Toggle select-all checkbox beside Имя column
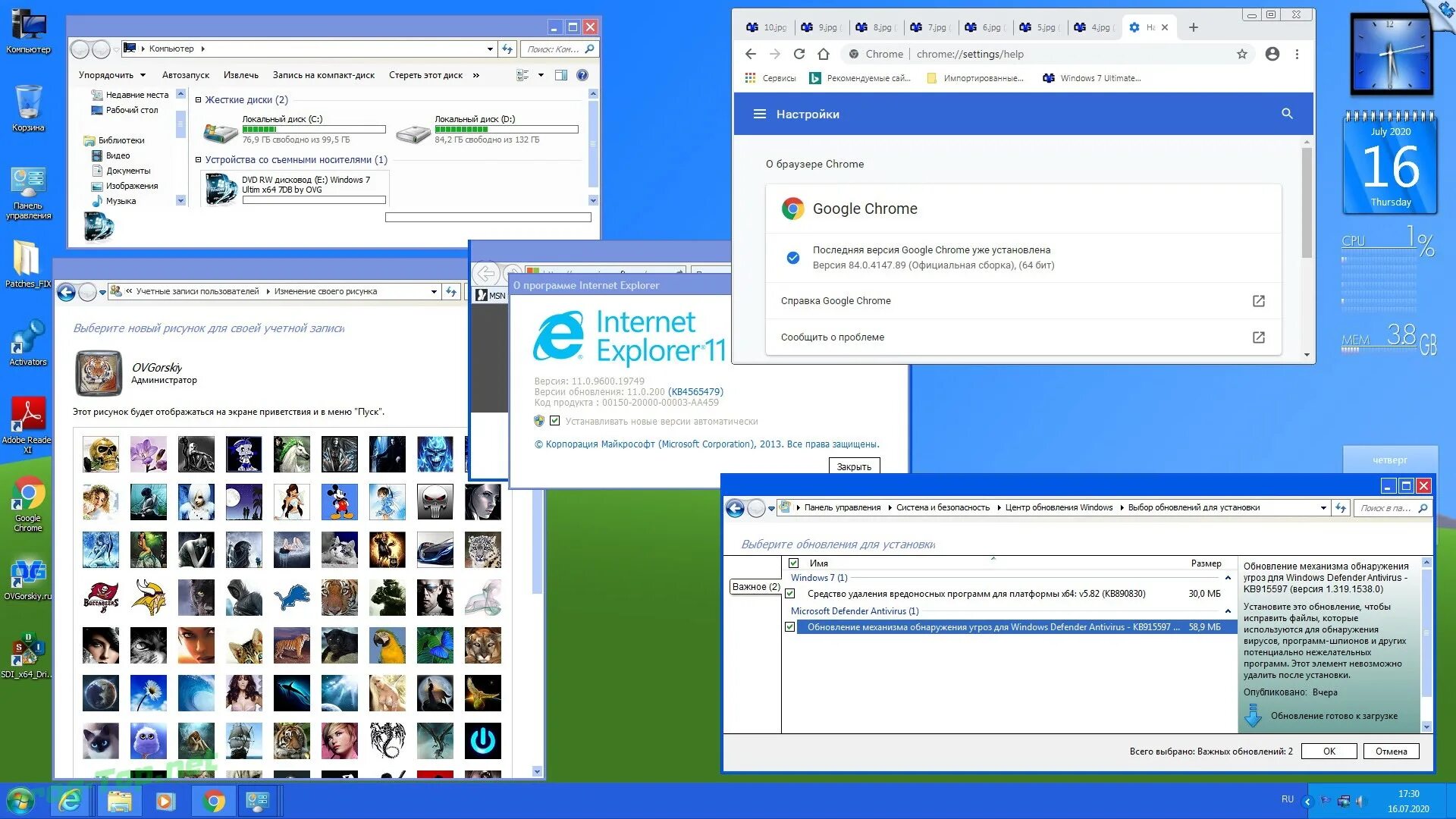 point(793,563)
